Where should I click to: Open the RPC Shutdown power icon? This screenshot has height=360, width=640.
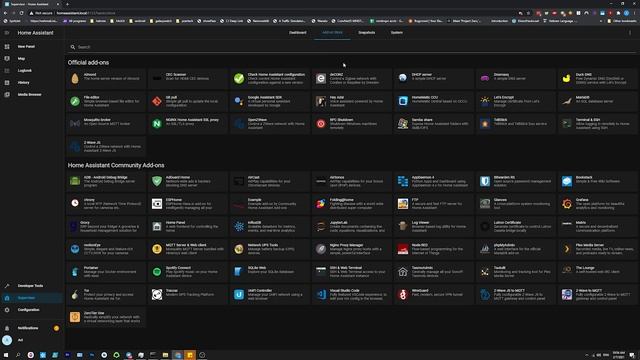coord(321,124)
